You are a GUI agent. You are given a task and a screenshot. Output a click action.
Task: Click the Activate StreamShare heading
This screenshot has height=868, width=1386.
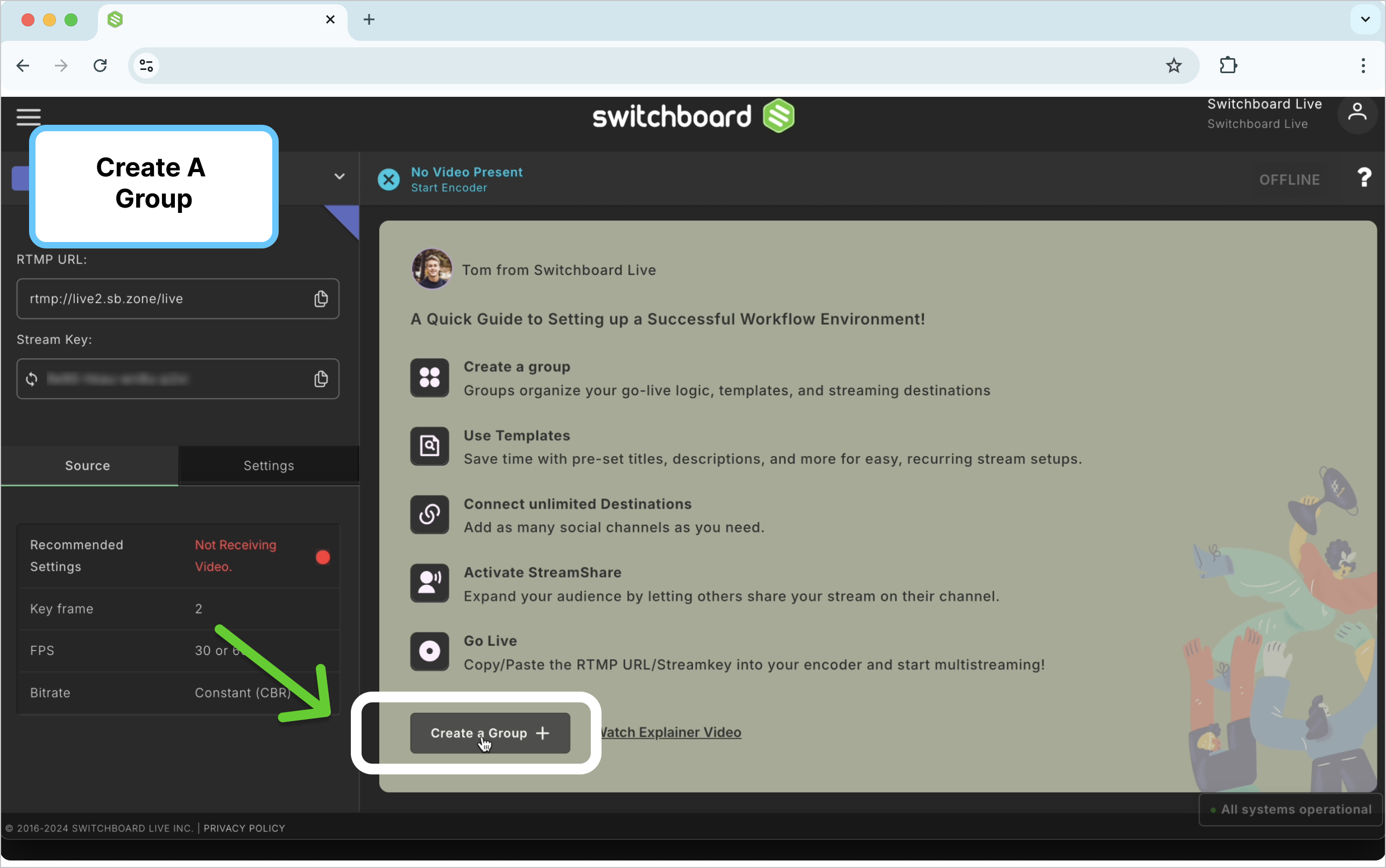click(x=542, y=572)
